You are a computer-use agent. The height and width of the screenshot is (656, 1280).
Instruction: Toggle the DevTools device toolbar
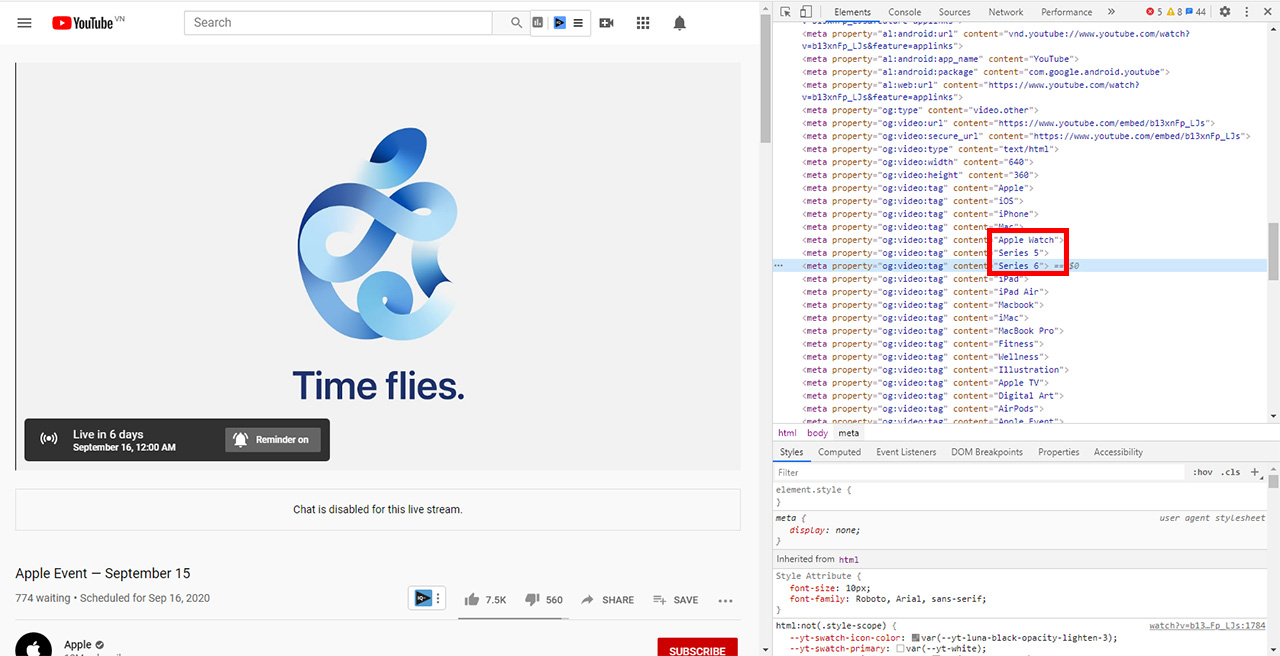(806, 12)
